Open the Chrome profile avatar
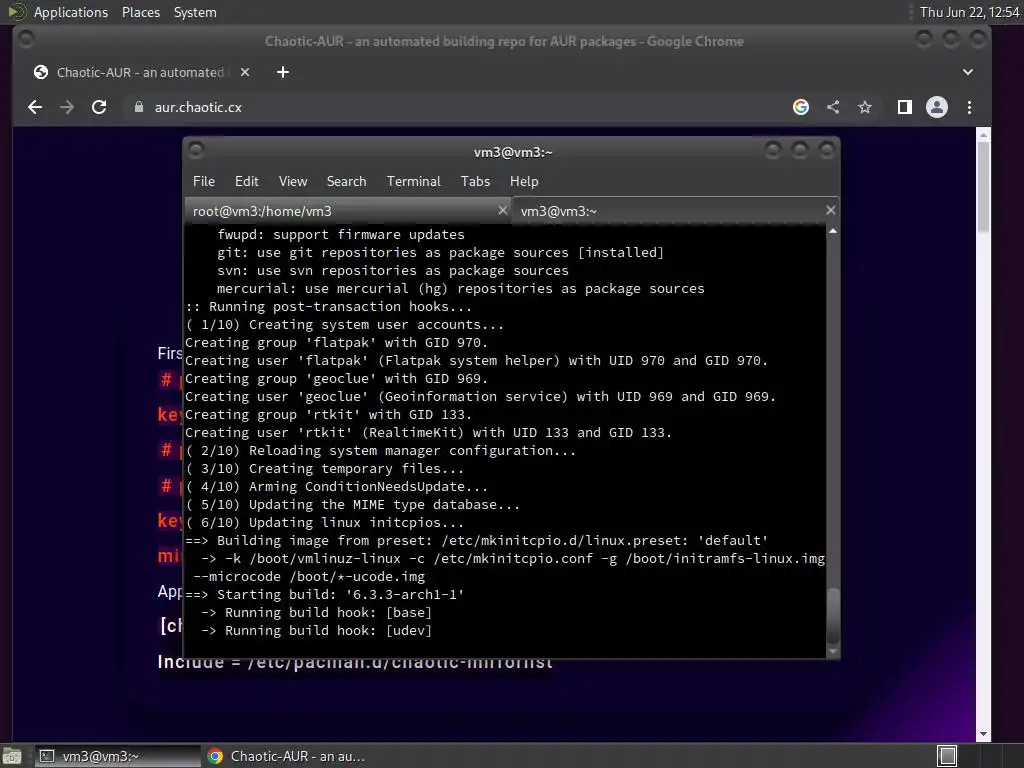The image size is (1024, 768). tap(936, 107)
